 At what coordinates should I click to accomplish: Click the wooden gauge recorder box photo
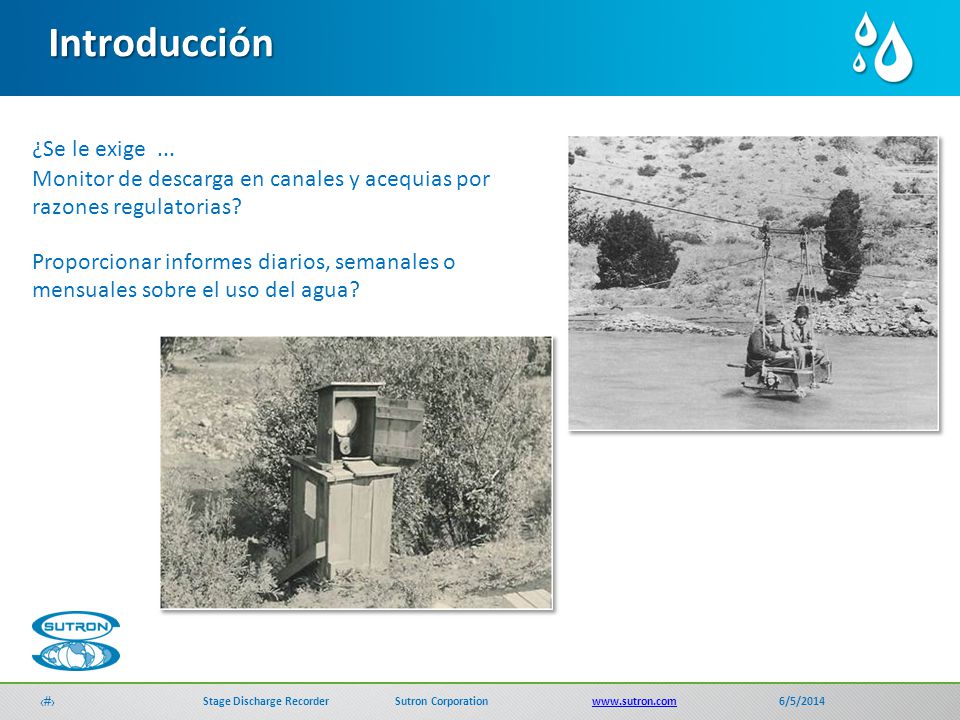(356, 472)
